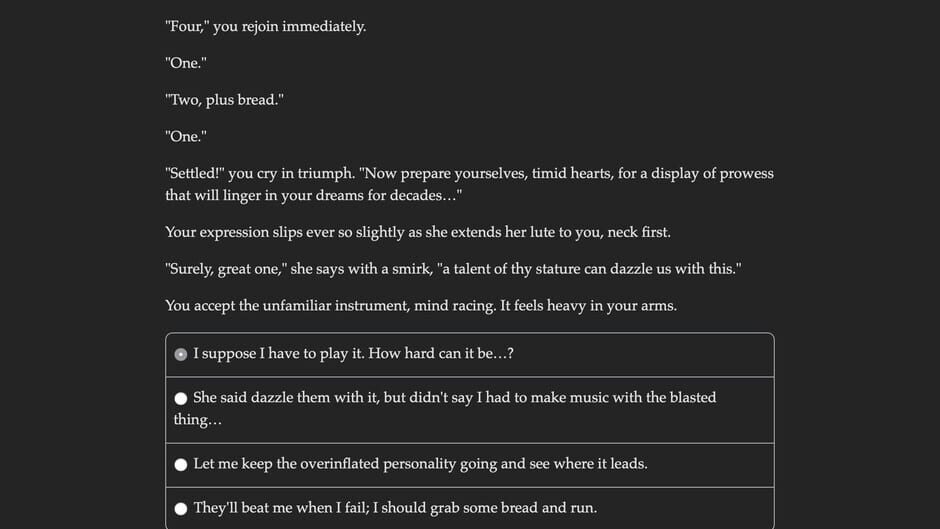Select radio button for 'She said dazzle them' option

click(x=181, y=398)
